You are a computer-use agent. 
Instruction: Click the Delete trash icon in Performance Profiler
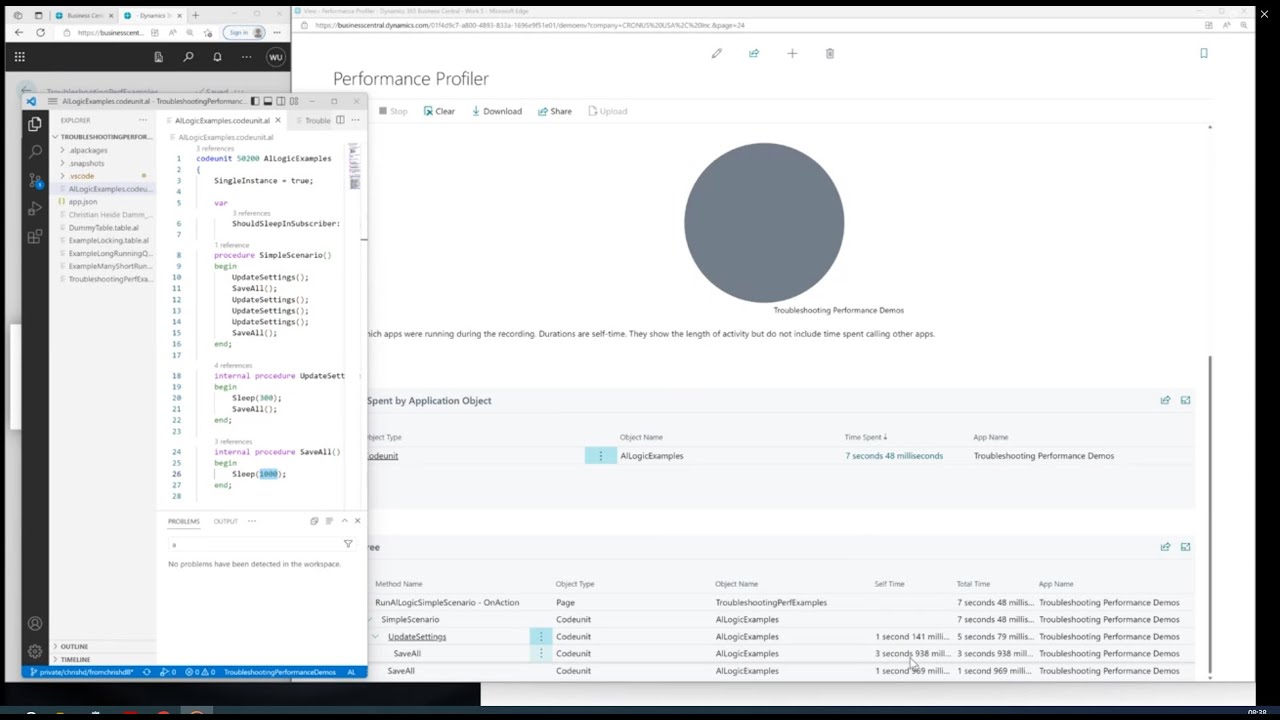830,53
